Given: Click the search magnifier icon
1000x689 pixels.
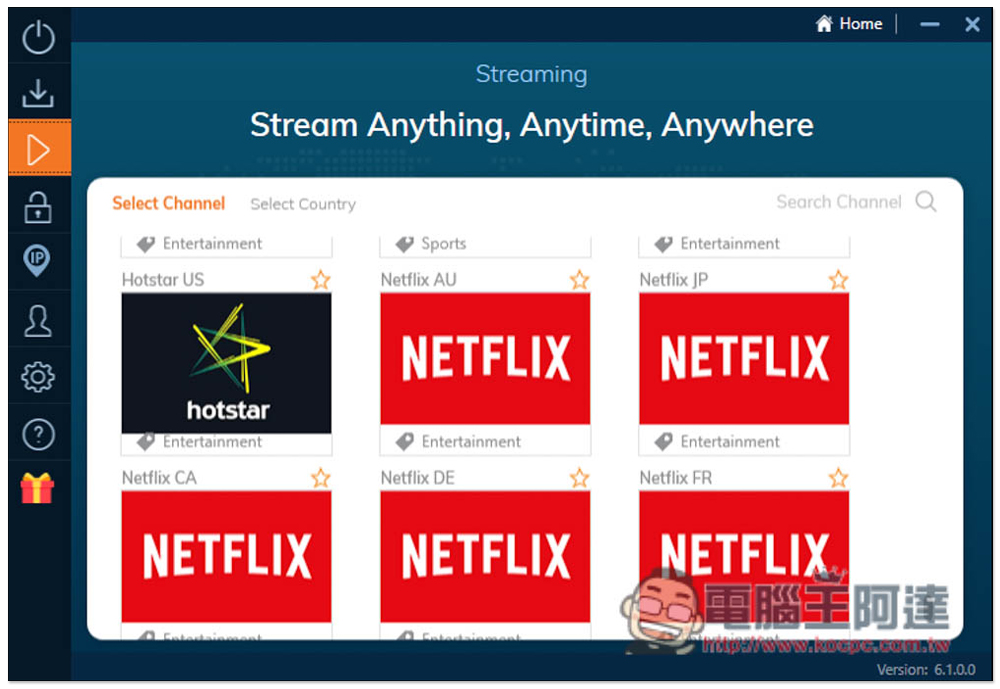Looking at the screenshot, I should (926, 202).
